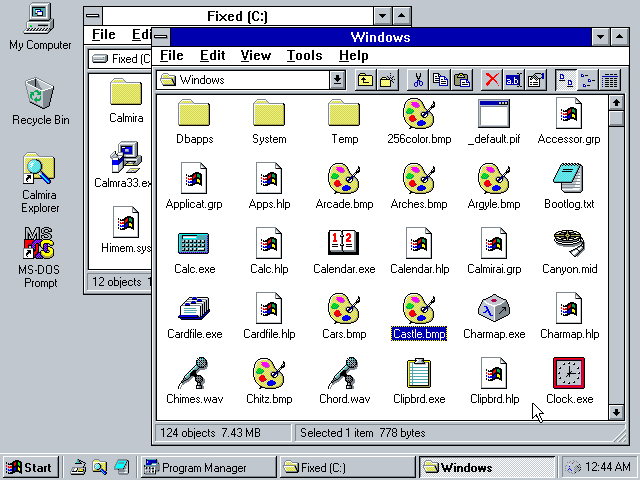
Task: Select the 256color.bmp file
Action: tap(419, 122)
